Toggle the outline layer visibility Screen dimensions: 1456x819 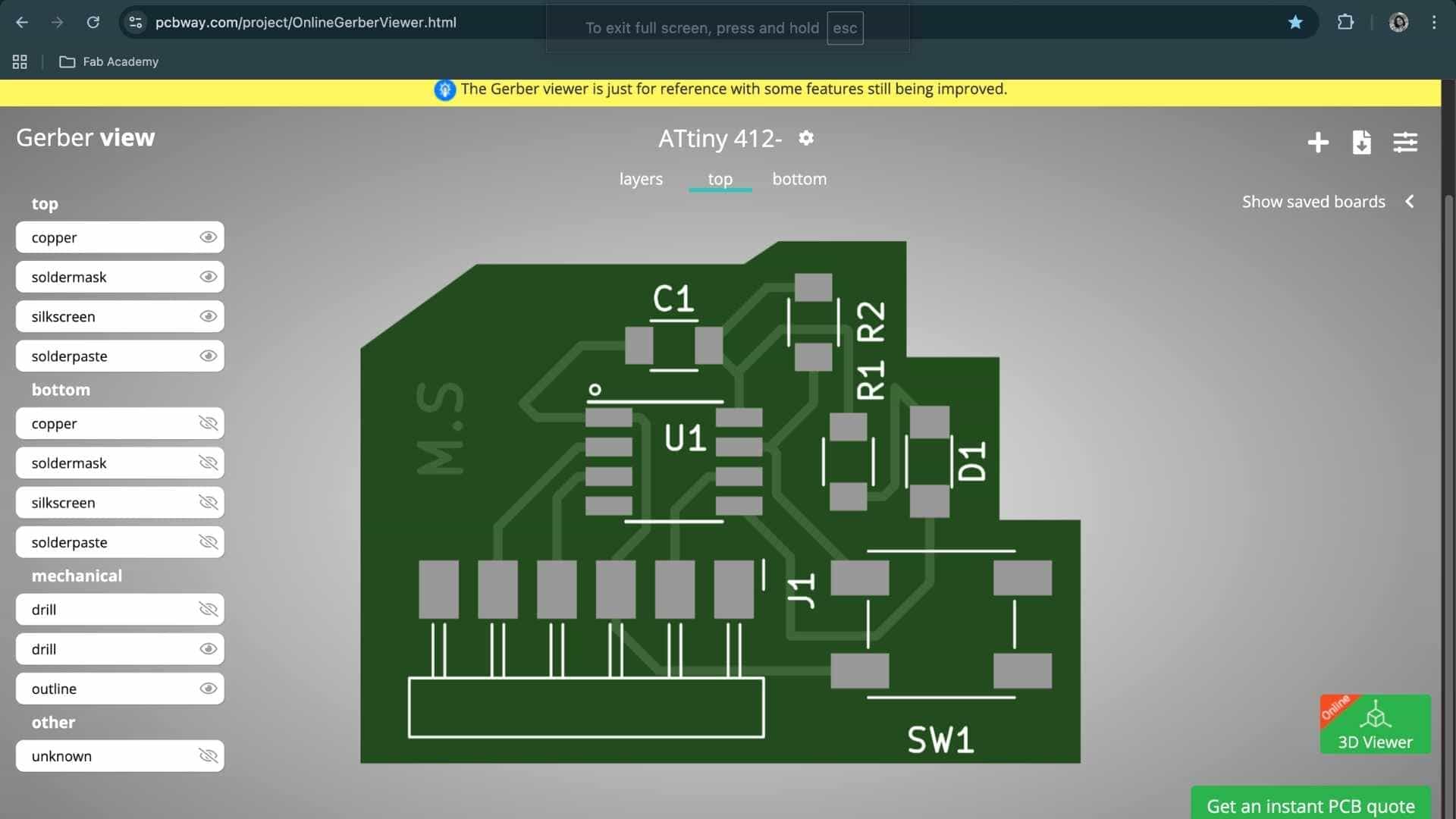[208, 689]
